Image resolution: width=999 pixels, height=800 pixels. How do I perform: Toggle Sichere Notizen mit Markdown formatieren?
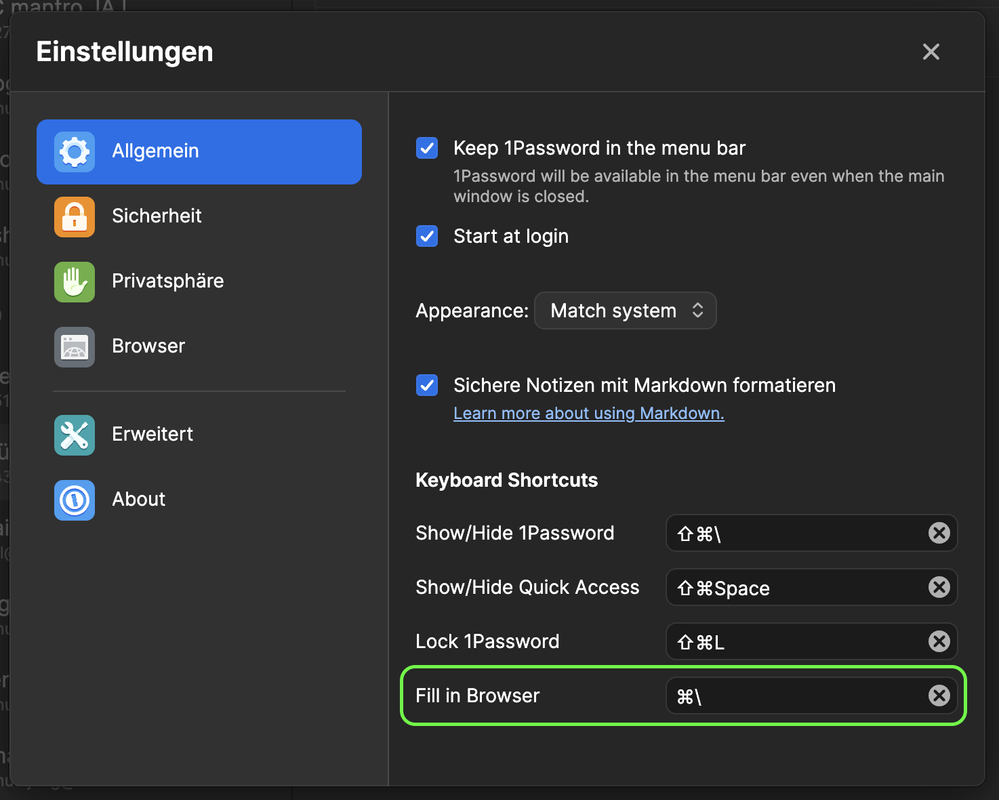pyautogui.click(x=427, y=385)
